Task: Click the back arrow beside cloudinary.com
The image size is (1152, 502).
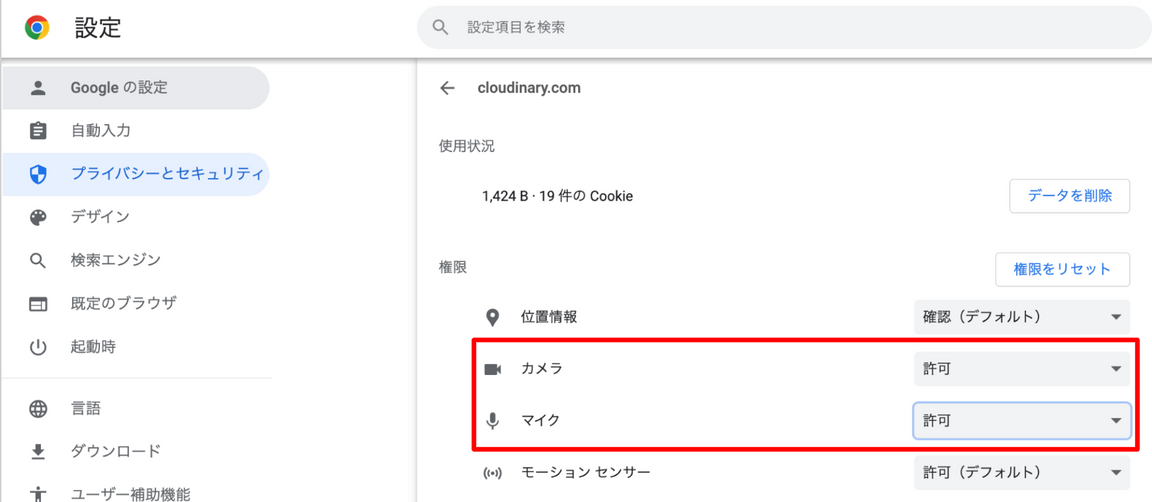Action: [447, 88]
